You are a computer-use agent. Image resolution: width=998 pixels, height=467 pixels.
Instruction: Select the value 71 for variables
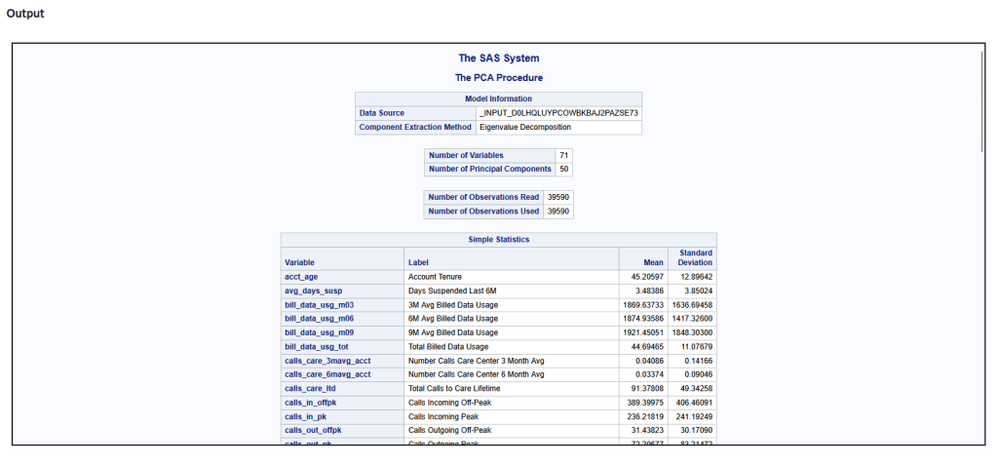pos(564,155)
